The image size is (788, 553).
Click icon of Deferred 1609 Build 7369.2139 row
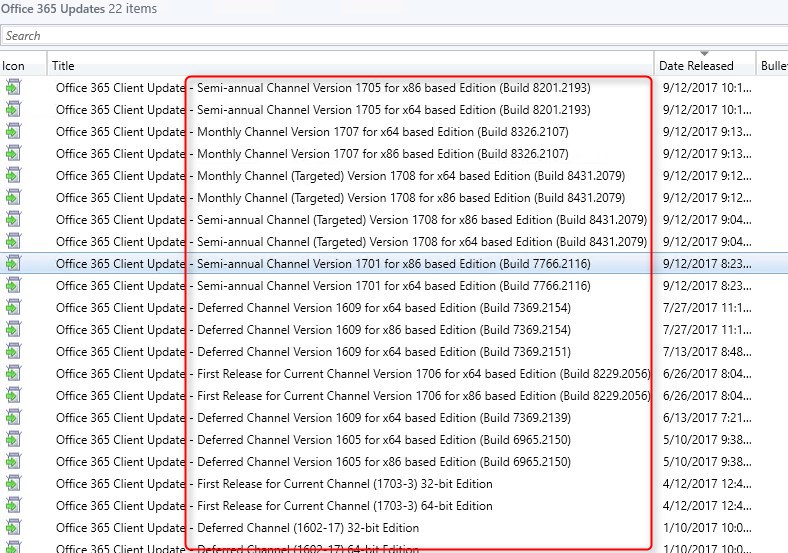click(13, 418)
